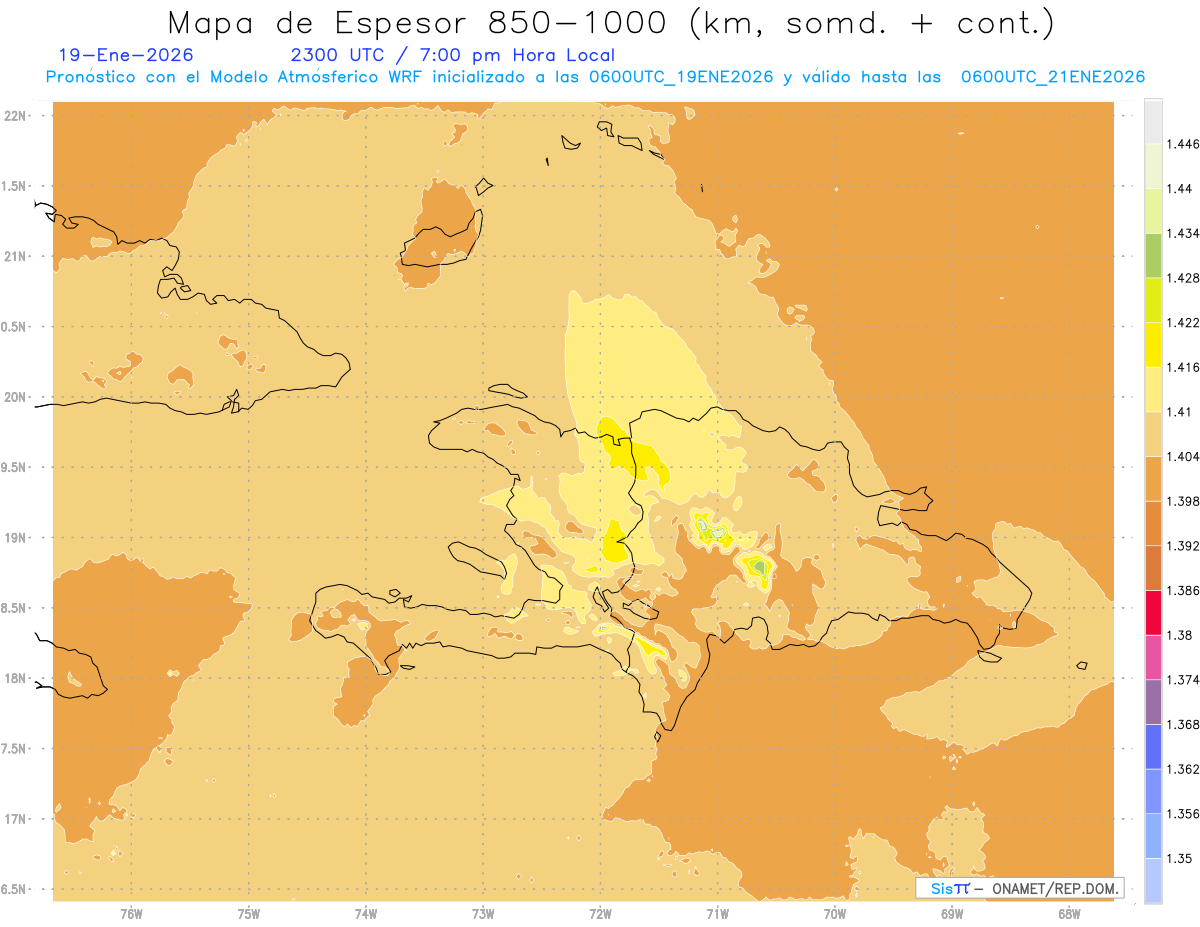Click the bright yellow colorbar swatch above 1.416
Viewport: 1200px width, 927px height.
[1153, 344]
